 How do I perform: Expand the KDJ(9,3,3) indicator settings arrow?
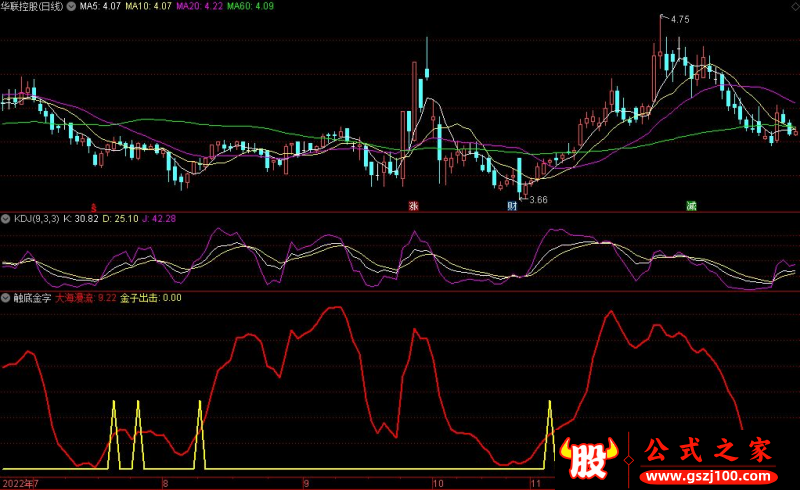click(6, 218)
